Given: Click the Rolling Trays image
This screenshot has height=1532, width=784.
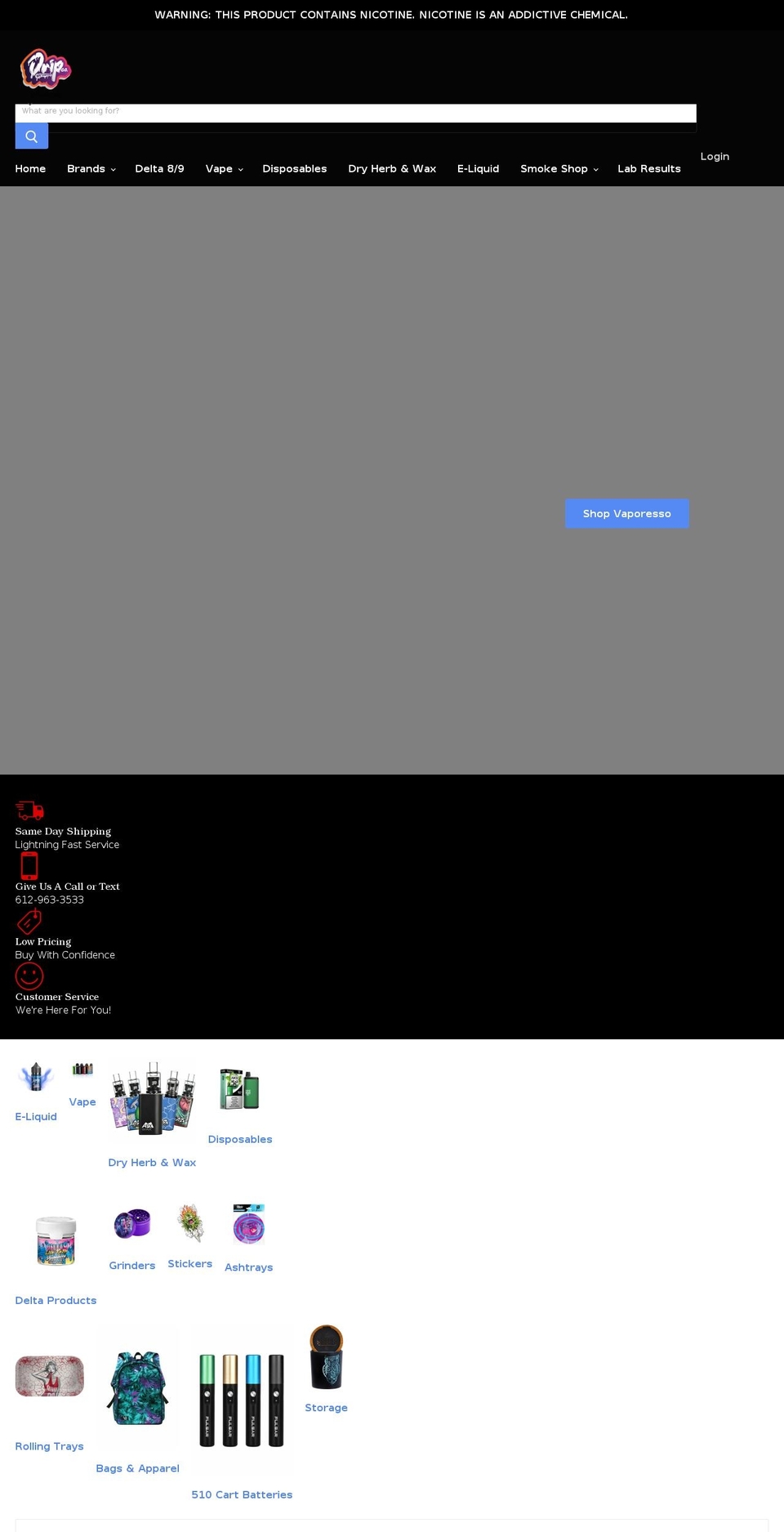Looking at the screenshot, I should [50, 1376].
